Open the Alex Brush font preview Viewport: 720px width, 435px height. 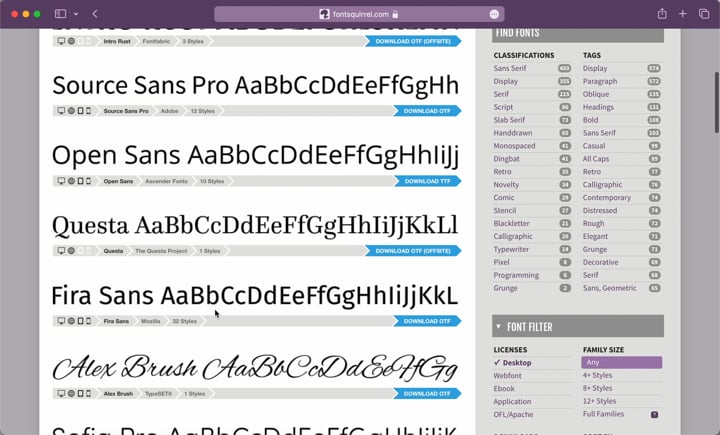[255, 368]
